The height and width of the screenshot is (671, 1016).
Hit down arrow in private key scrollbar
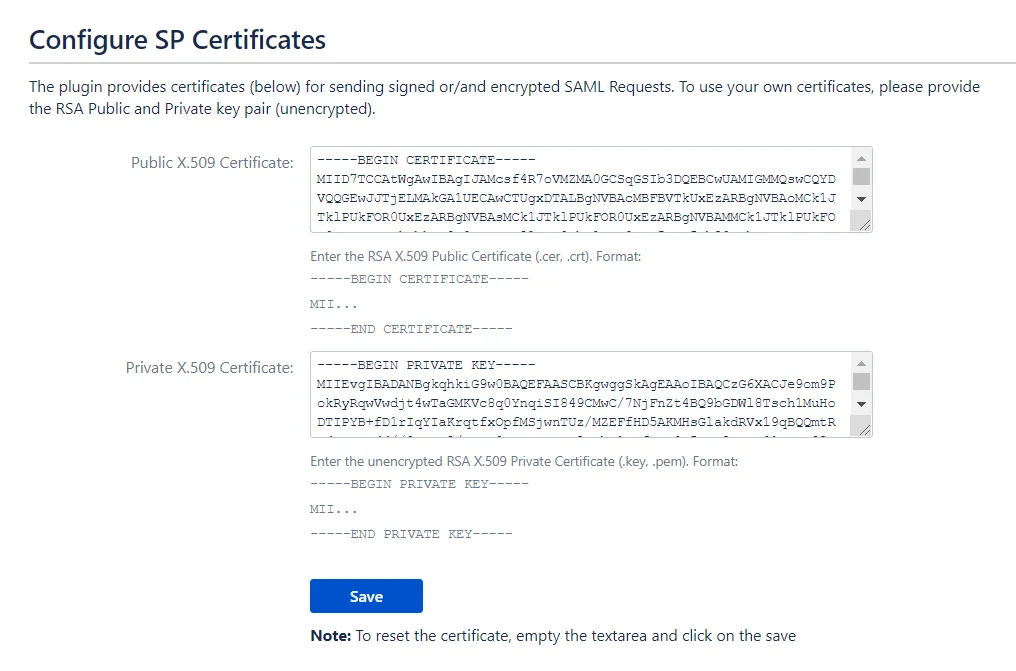pyautogui.click(x=861, y=403)
